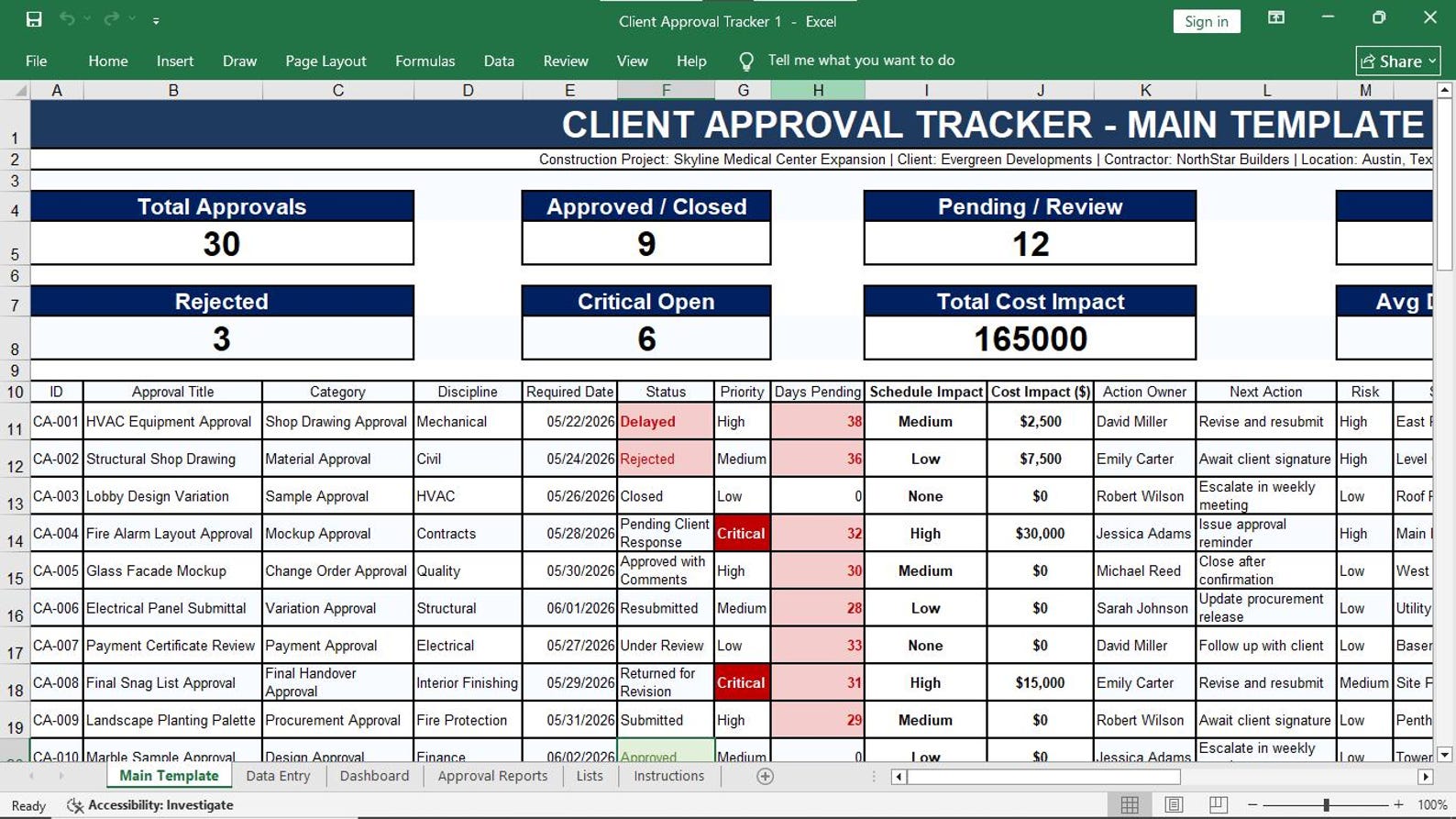The height and width of the screenshot is (819, 1456).
Task: Open the Data ribbon tab
Action: click(x=499, y=61)
